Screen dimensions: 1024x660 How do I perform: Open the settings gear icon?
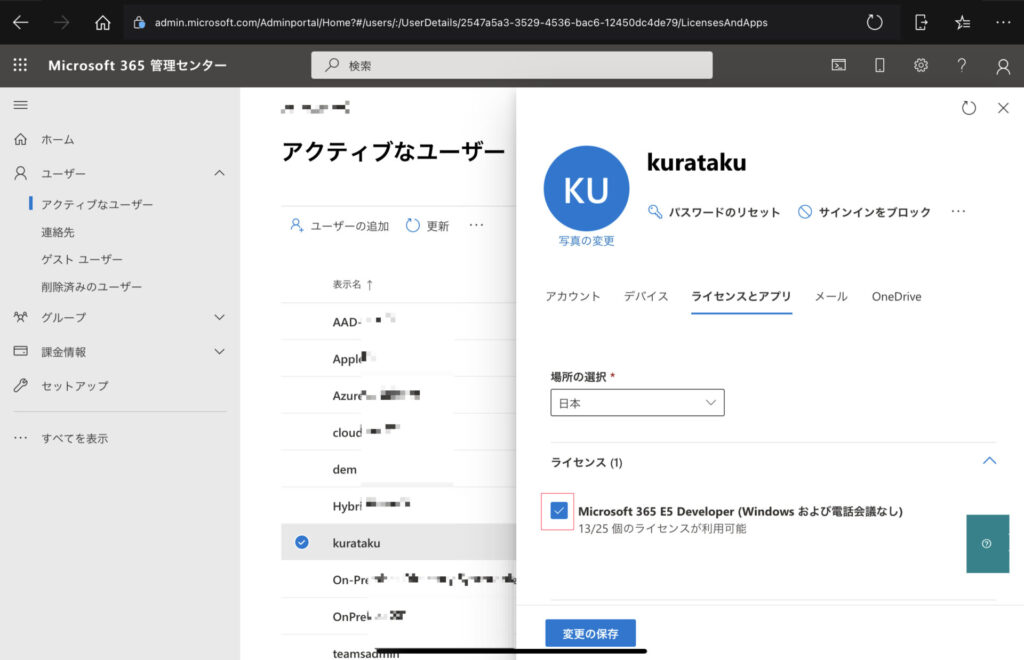click(x=920, y=64)
